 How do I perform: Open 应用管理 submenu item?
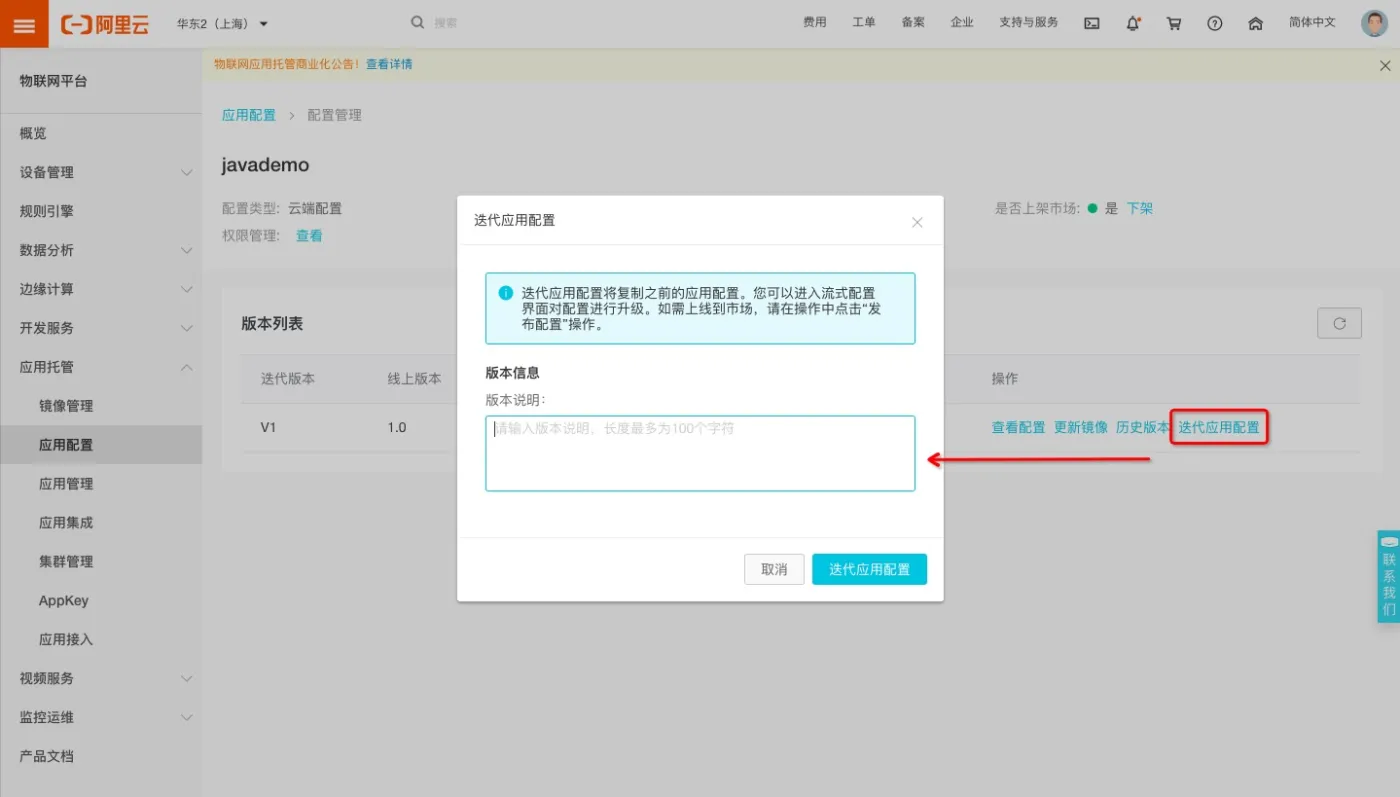[101, 484]
